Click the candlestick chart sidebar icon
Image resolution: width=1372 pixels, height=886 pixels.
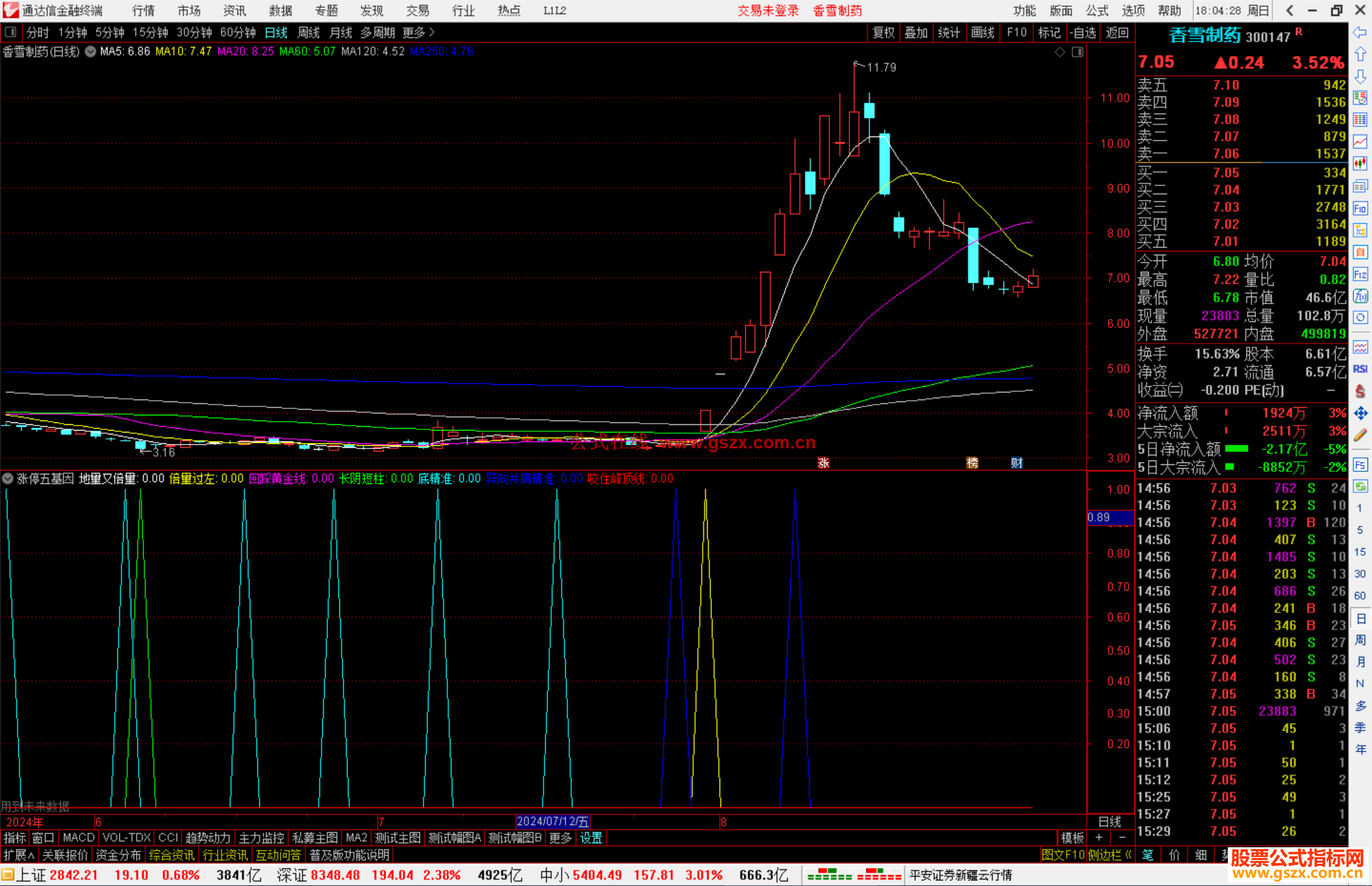[1360, 164]
